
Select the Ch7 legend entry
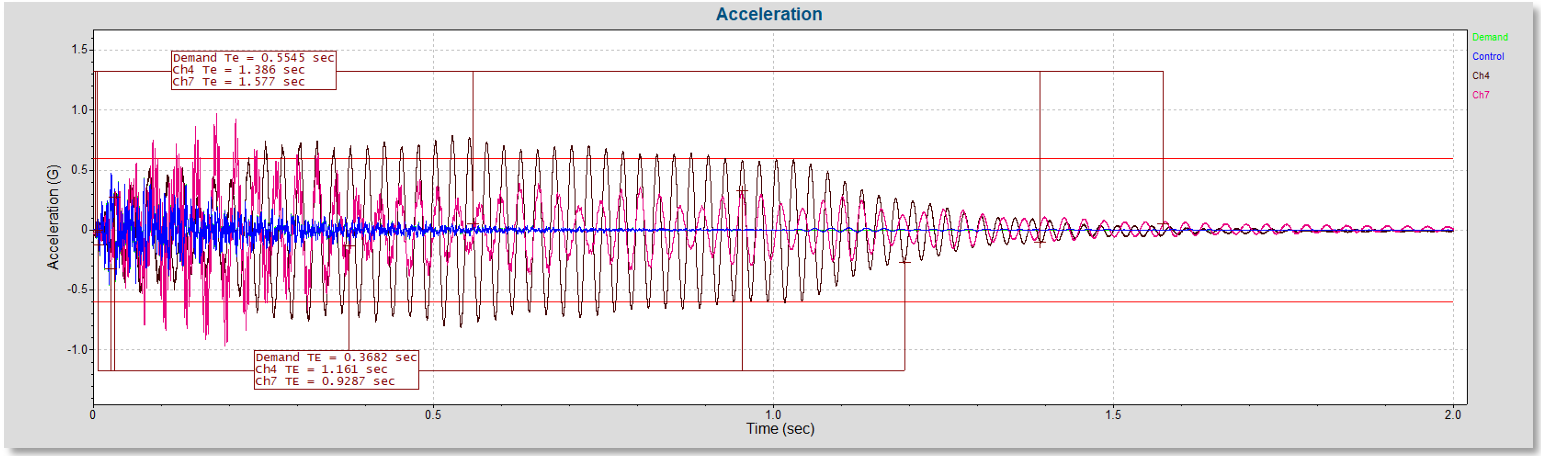point(1480,95)
